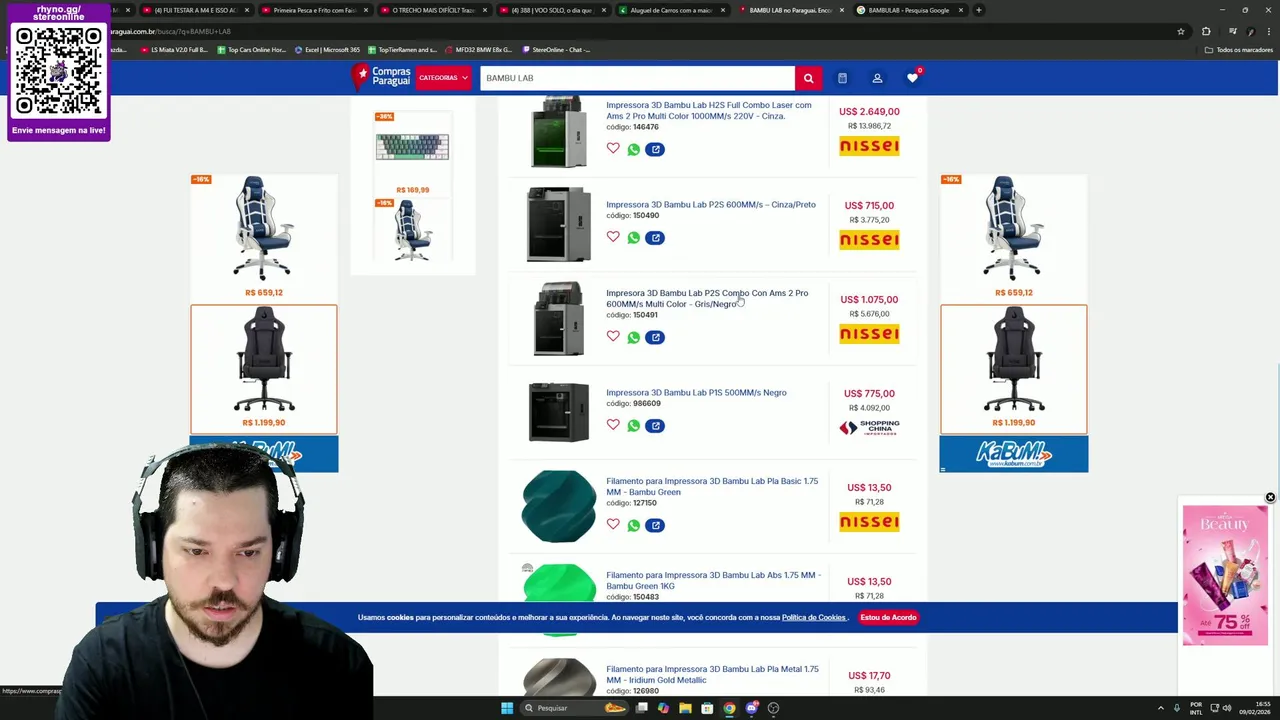
Task: Open 'Abs 1.75 MM - Bambu Green 1KG' link
Action: coord(713,580)
